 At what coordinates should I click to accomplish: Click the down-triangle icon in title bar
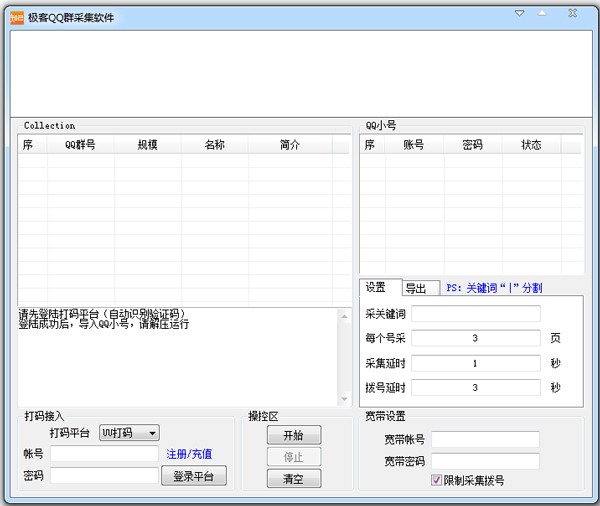519,14
